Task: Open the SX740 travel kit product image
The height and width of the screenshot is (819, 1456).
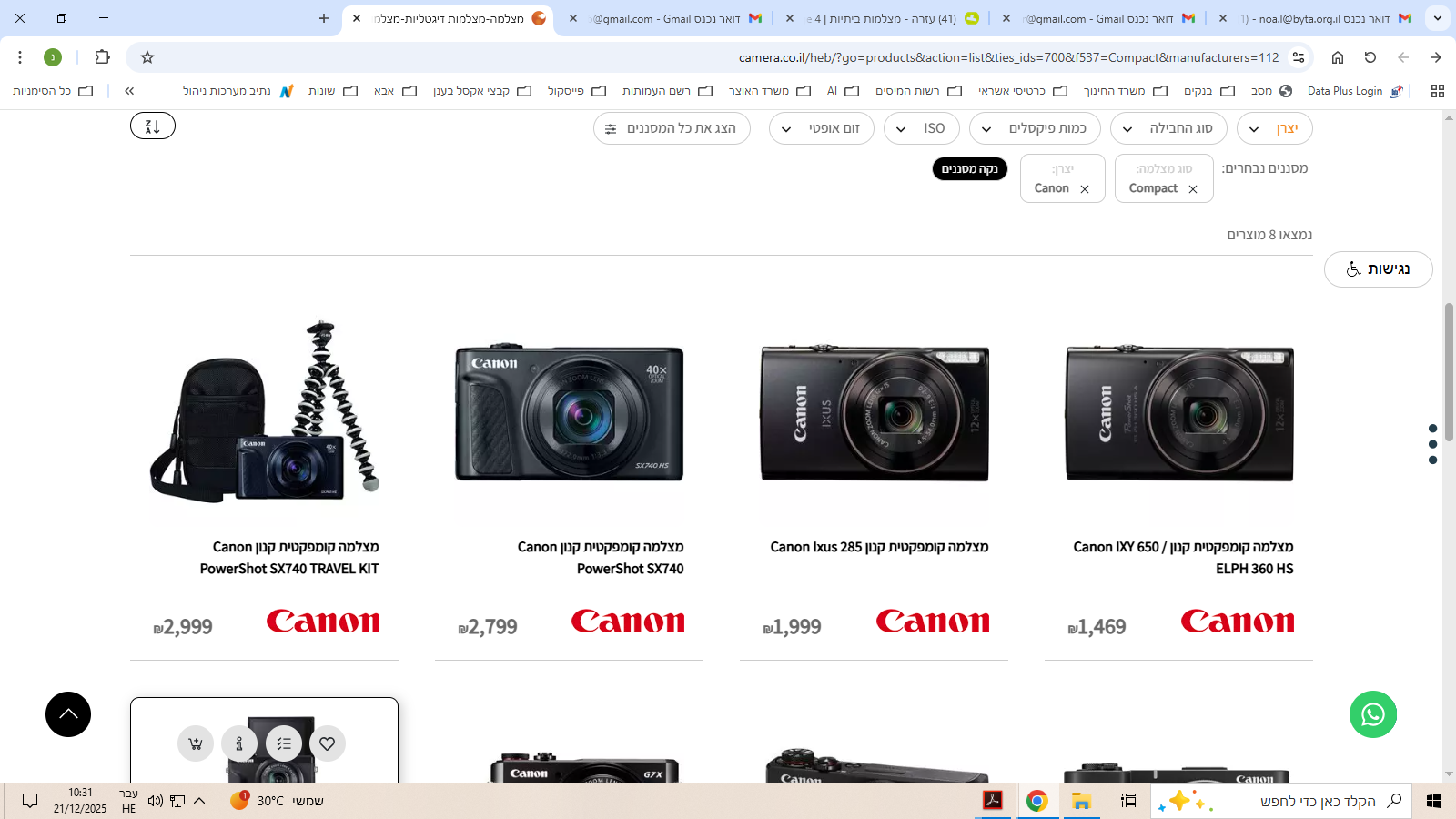Action: 264,411
